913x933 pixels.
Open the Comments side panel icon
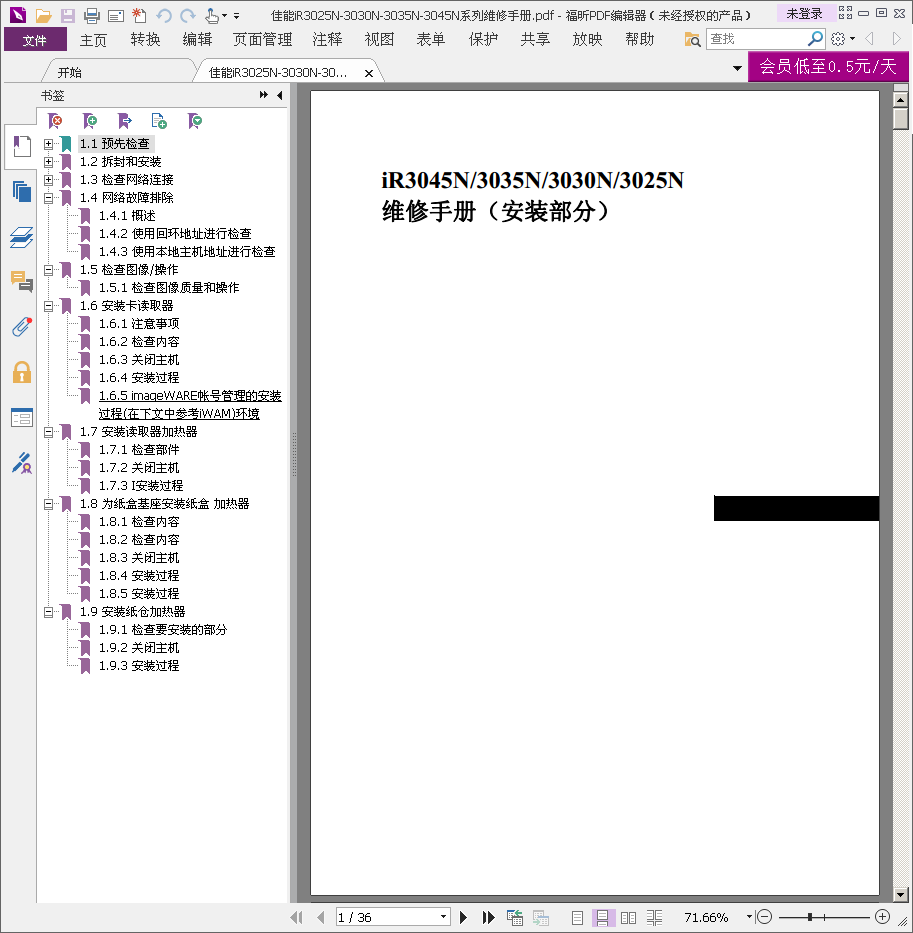pos(21,281)
